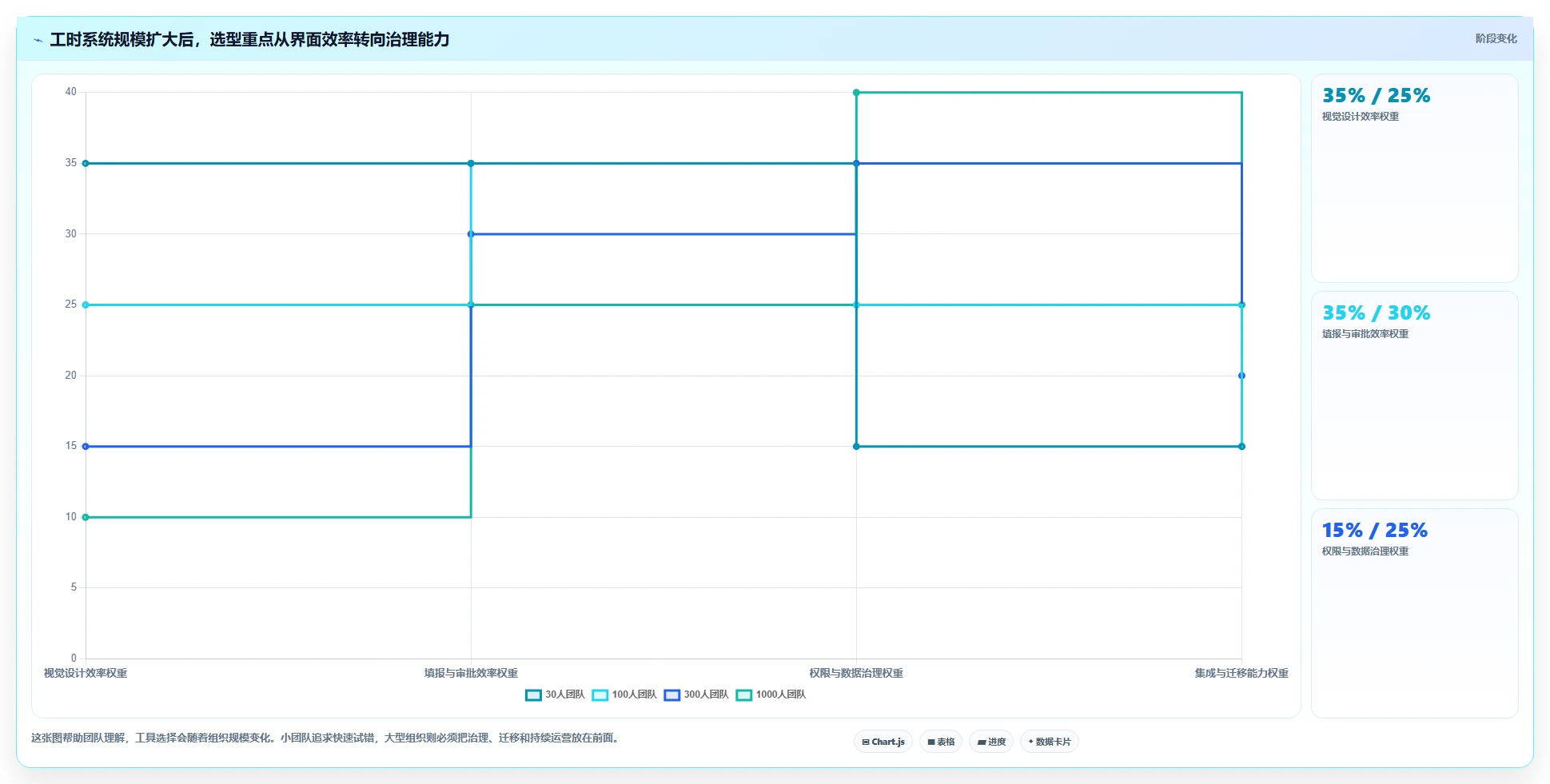Click the 100人团队 cyan legend swatch
The height and width of the screenshot is (784, 1550).
pos(600,695)
